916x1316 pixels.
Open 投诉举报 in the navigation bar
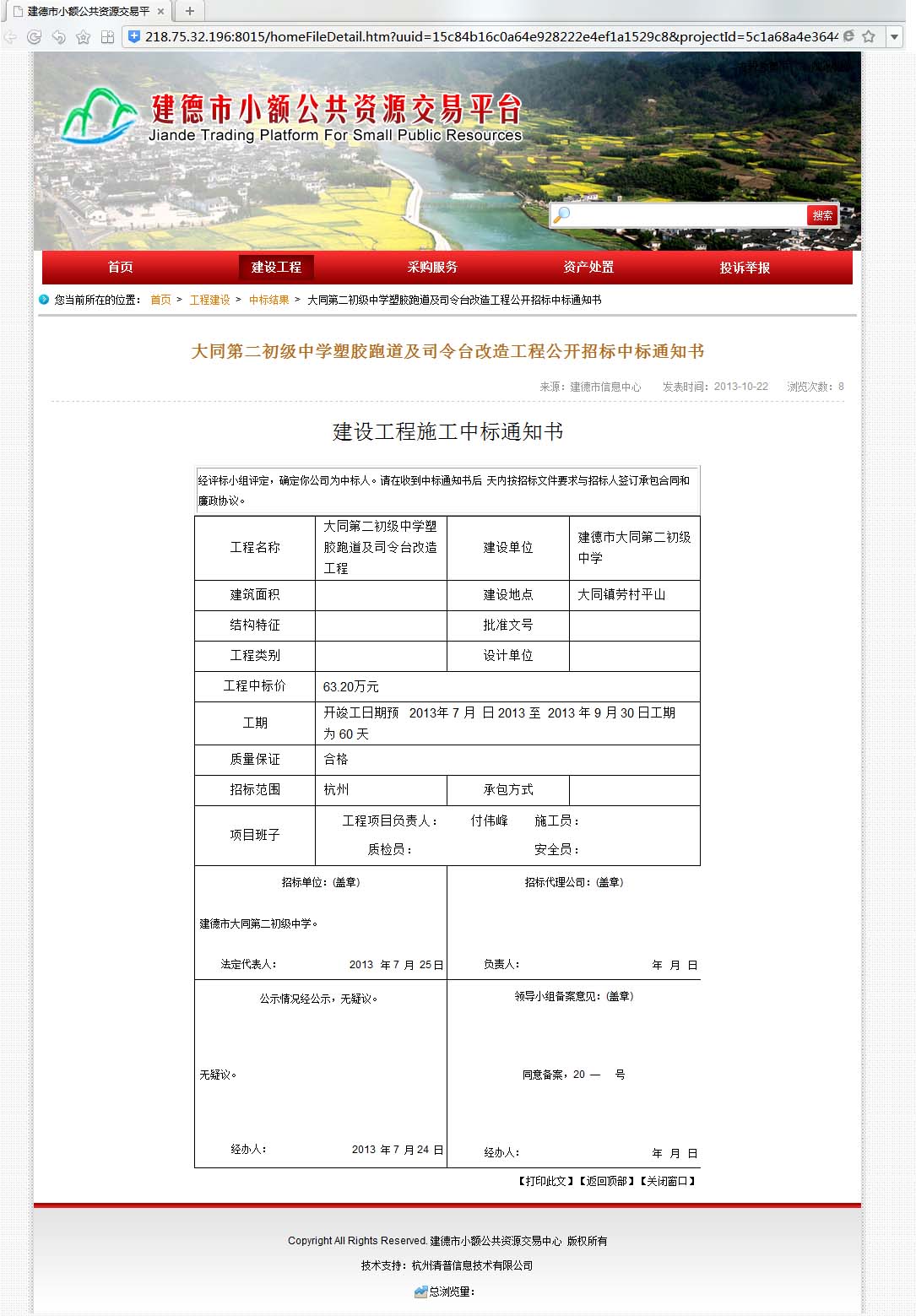point(745,268)
